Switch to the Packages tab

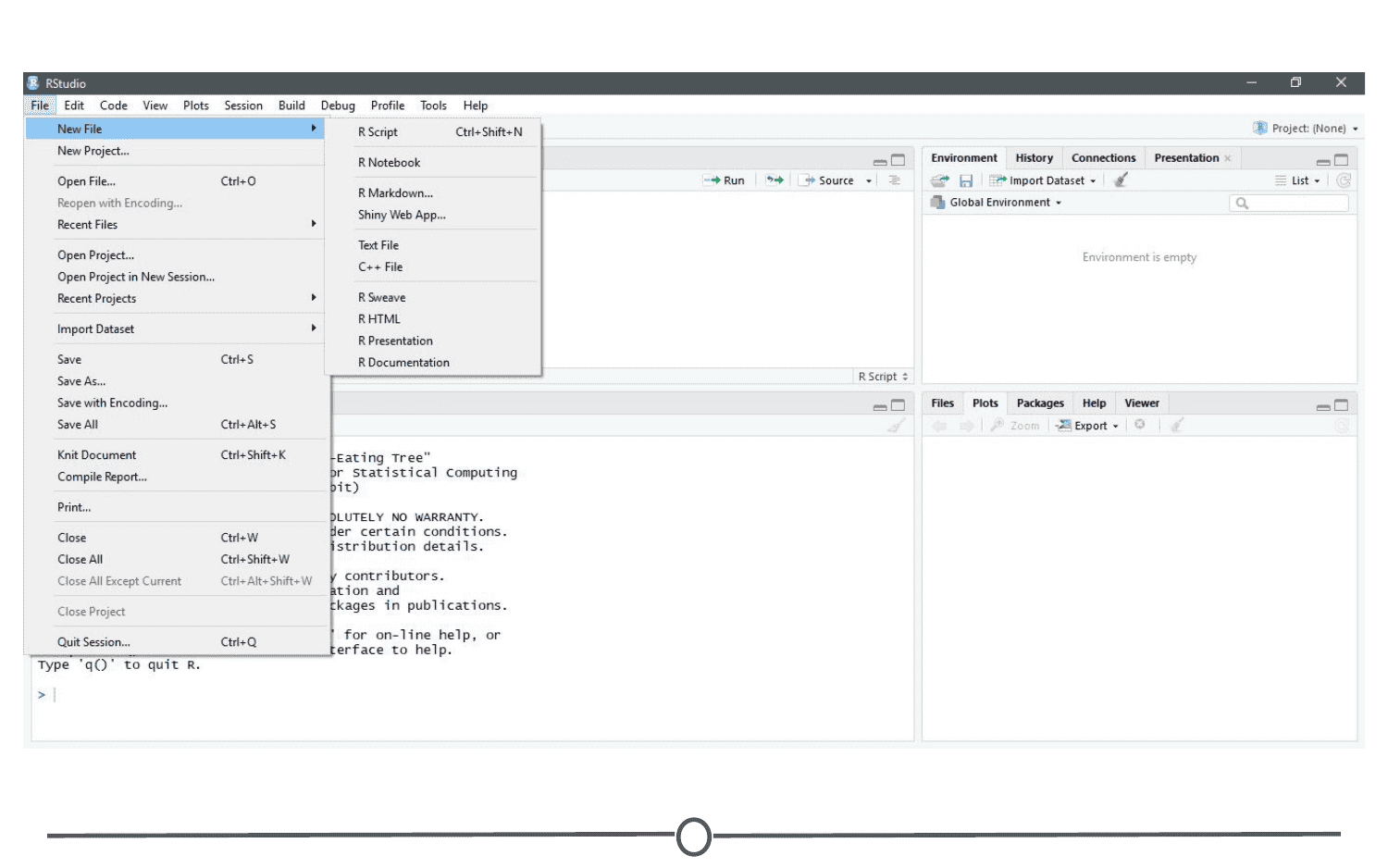1040,403
